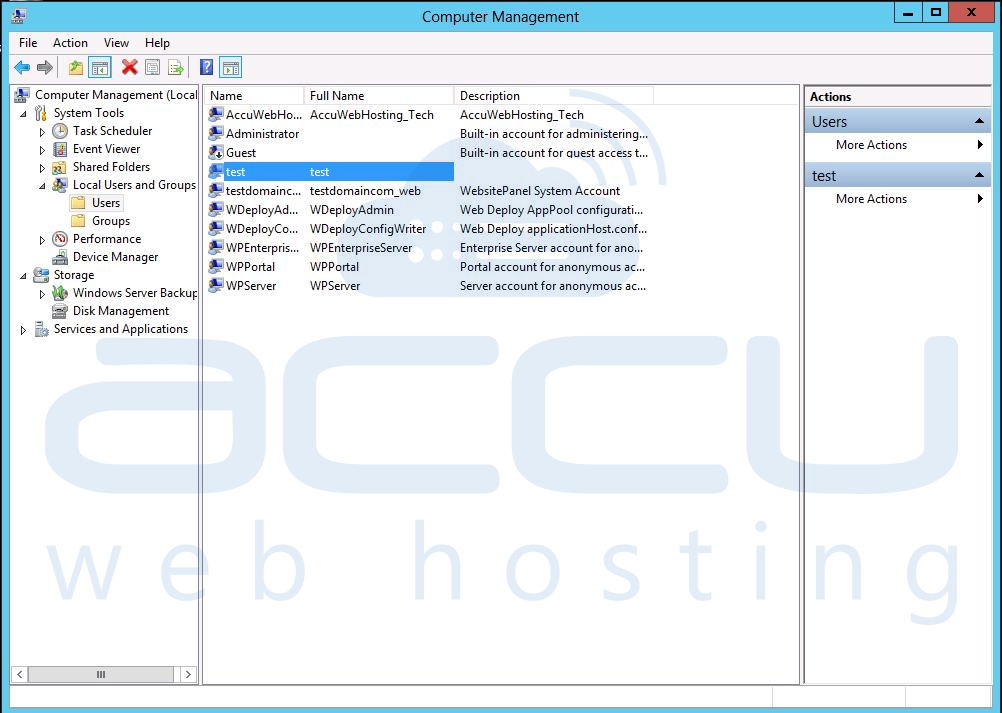Screen dimensions: 1002x713
Task: Click the WPEnterpriseServer full name cell
Action: pyautogui.click(x=361, y=248)
